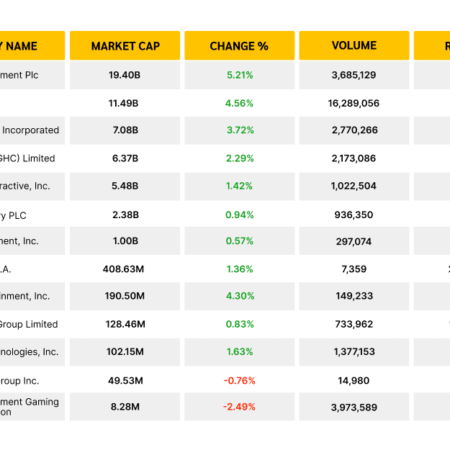The height and width of the screenshot is (450, 450).
Task: Select market cap value 7.08B
Action: (125, 130)
